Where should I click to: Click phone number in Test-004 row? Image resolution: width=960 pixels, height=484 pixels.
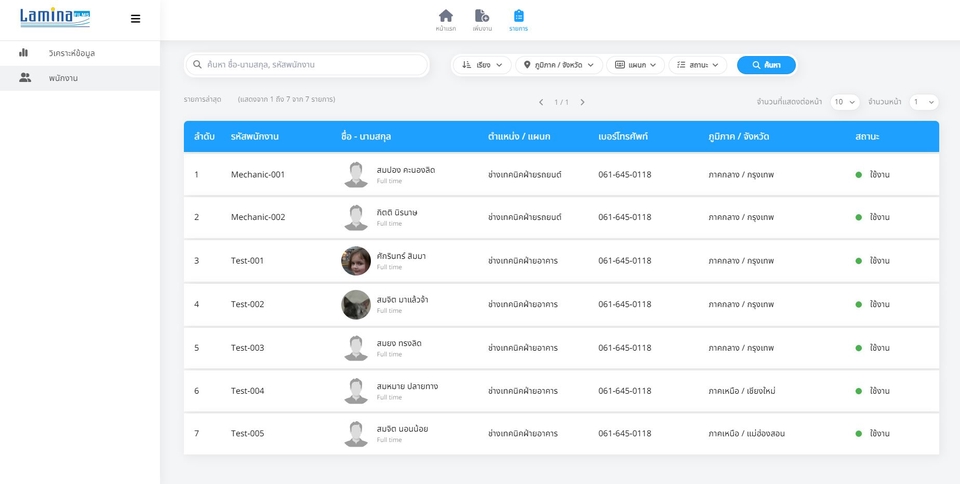tap(624, 390)
